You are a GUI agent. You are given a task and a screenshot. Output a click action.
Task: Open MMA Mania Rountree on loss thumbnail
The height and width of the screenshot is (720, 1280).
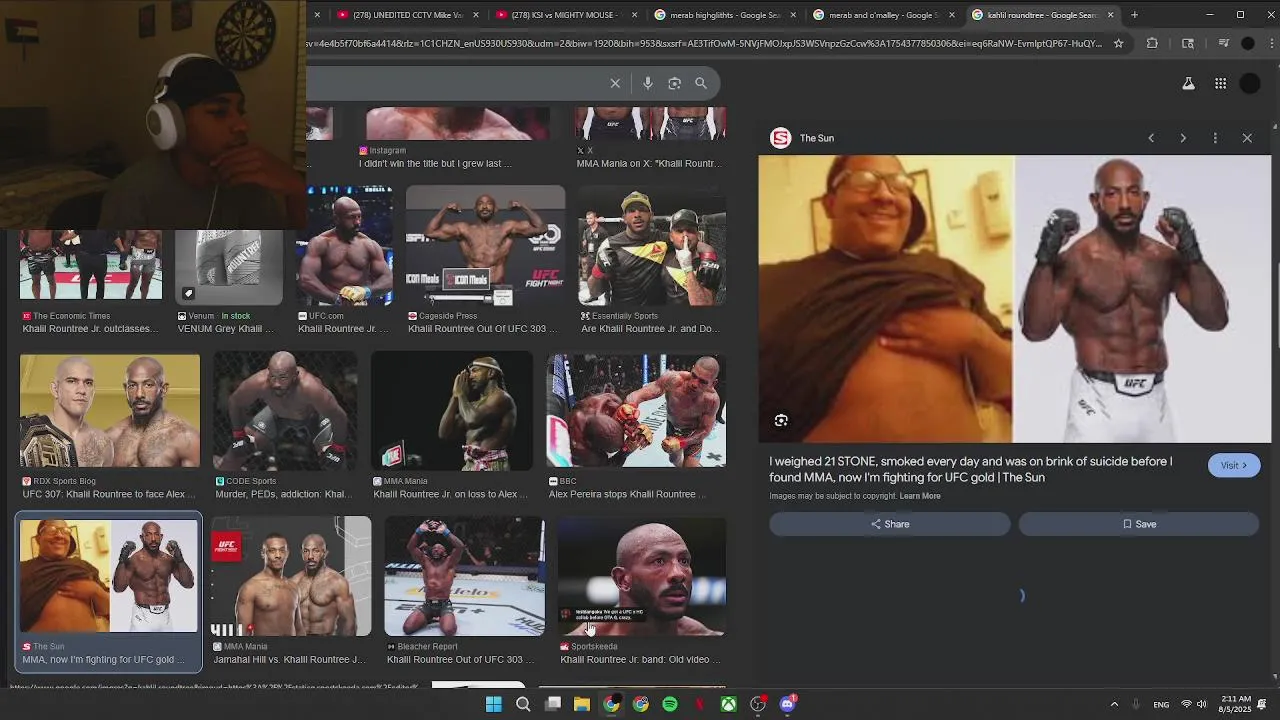pos(452,411)
